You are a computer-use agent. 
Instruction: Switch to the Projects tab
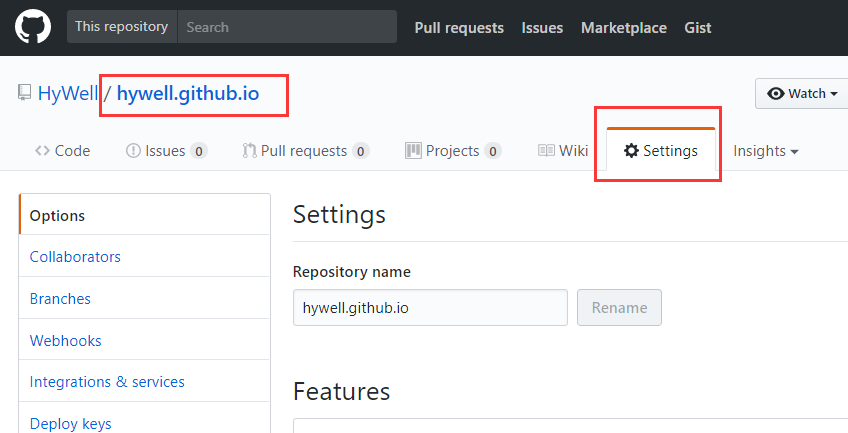pyautogui.click(x=453, y=151)
